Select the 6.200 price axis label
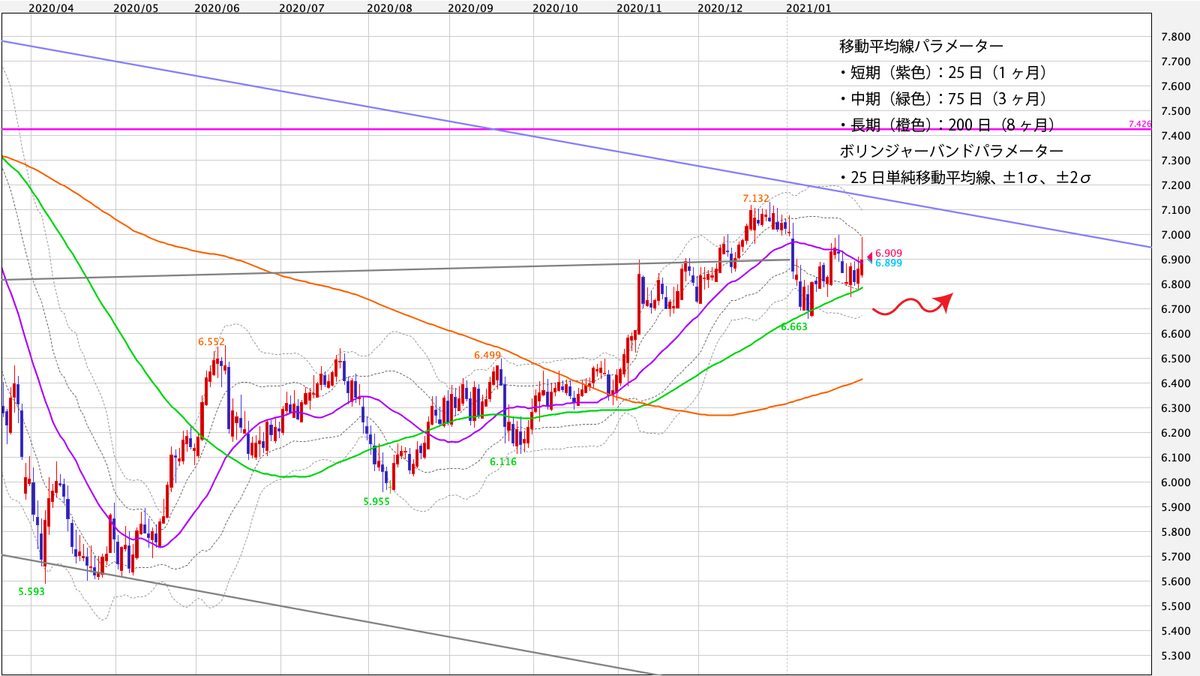 (1174, 433)
